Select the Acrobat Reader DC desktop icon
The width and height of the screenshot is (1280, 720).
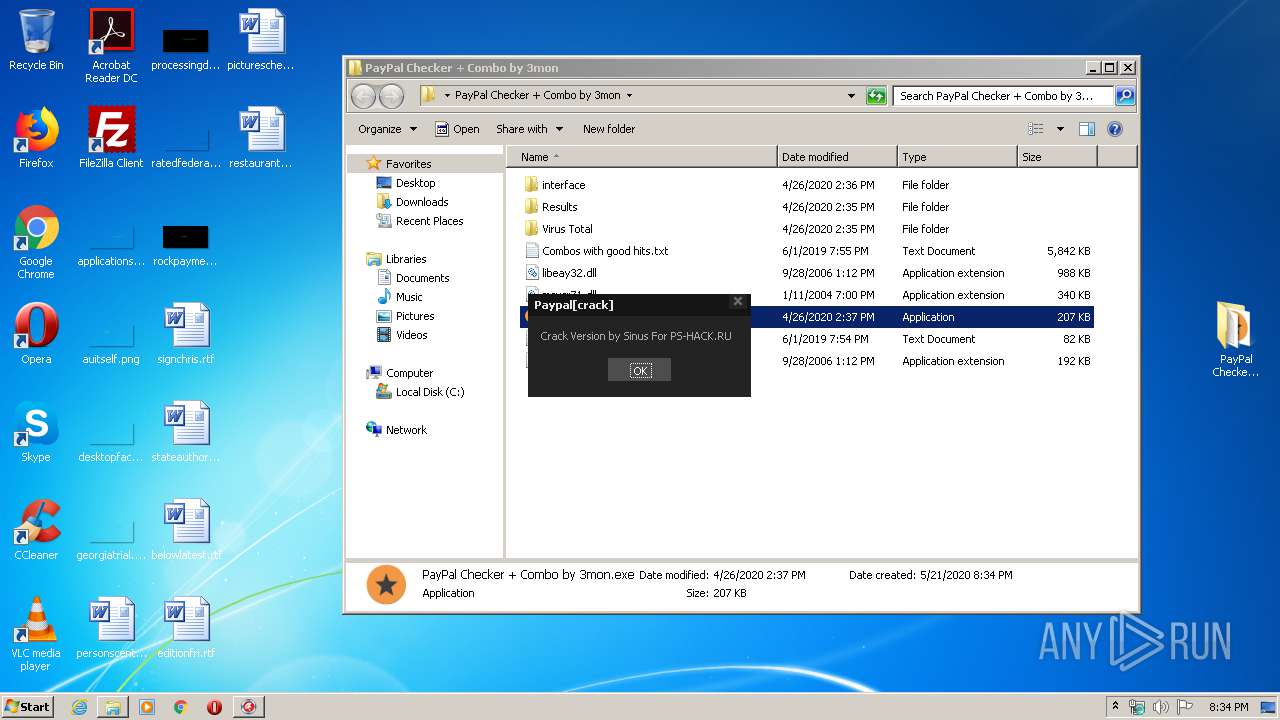click(111, 46)
